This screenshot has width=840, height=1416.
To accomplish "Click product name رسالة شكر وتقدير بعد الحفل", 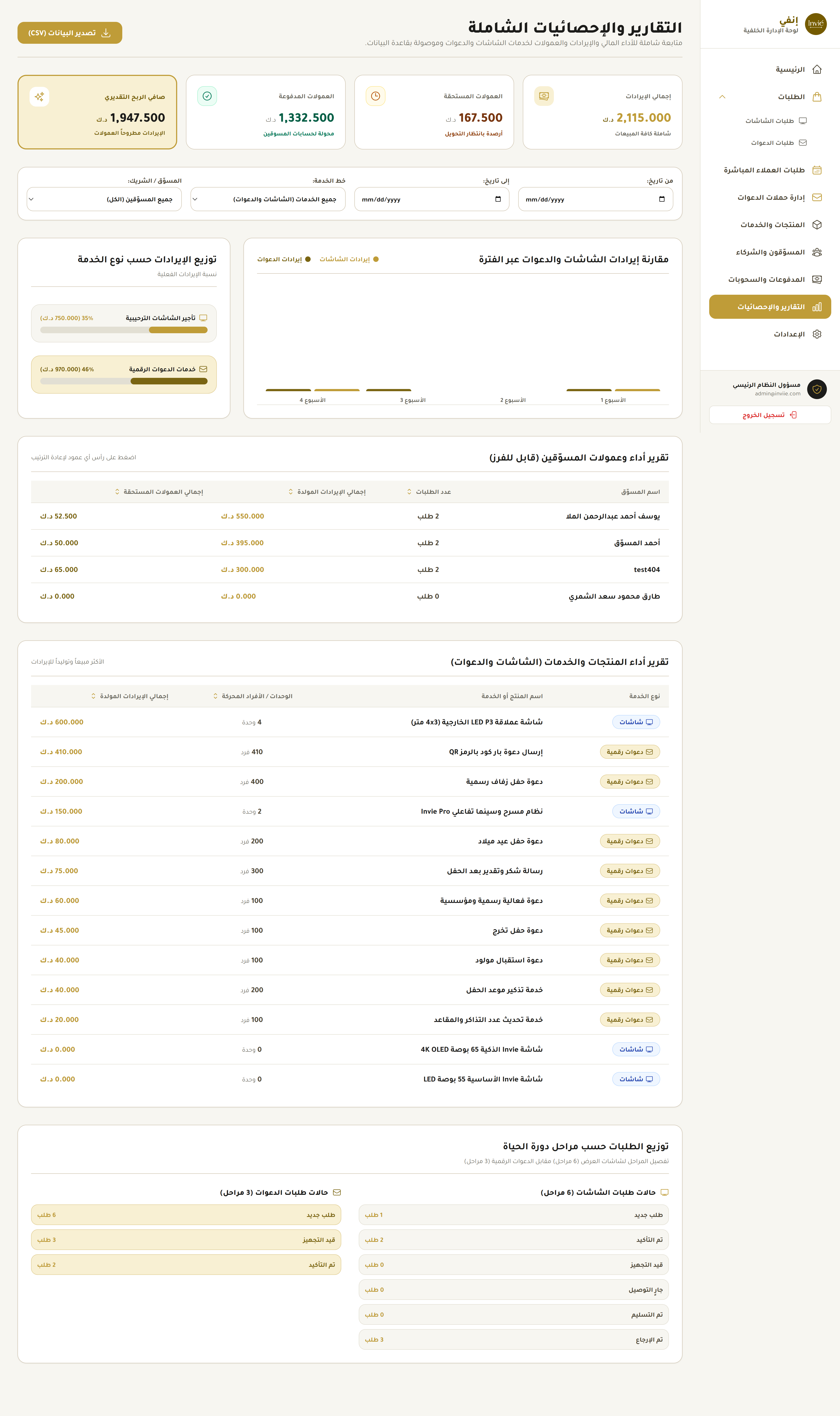I will click(x=495, y=871).
